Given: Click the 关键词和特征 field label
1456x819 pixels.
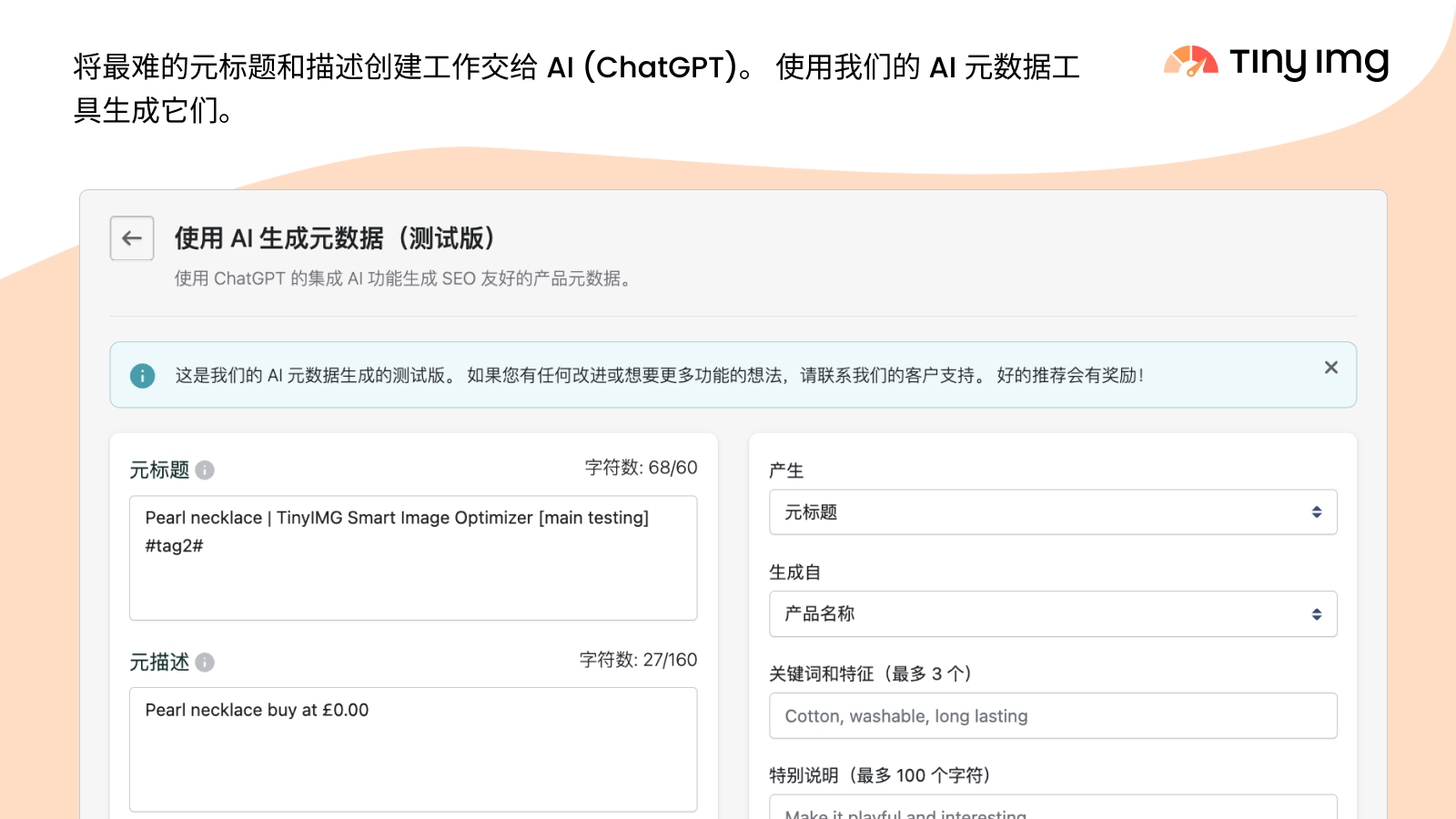Looking at the screenshot, I should click(870, 673).
